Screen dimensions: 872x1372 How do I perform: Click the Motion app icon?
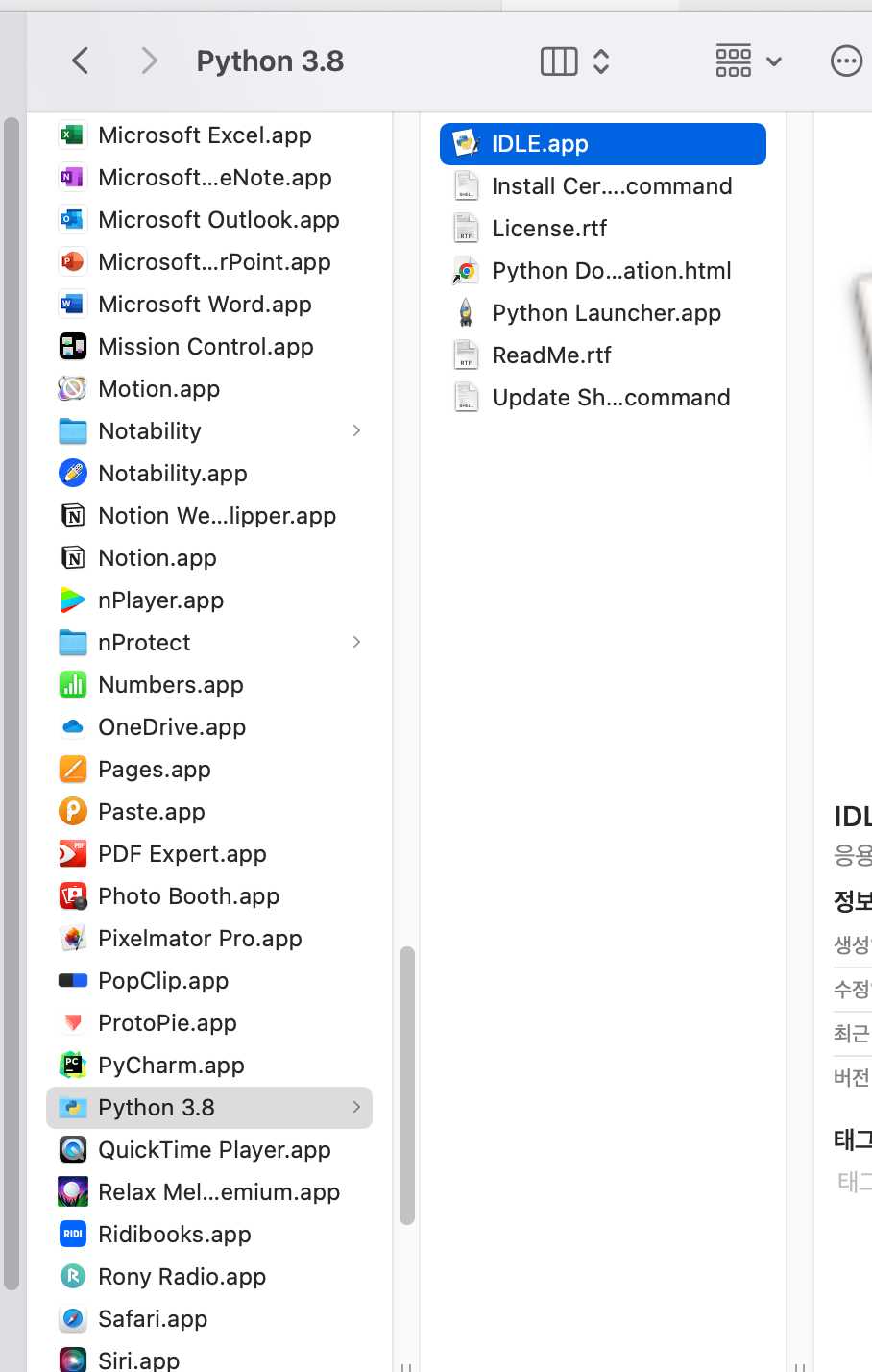coord(73,389)
